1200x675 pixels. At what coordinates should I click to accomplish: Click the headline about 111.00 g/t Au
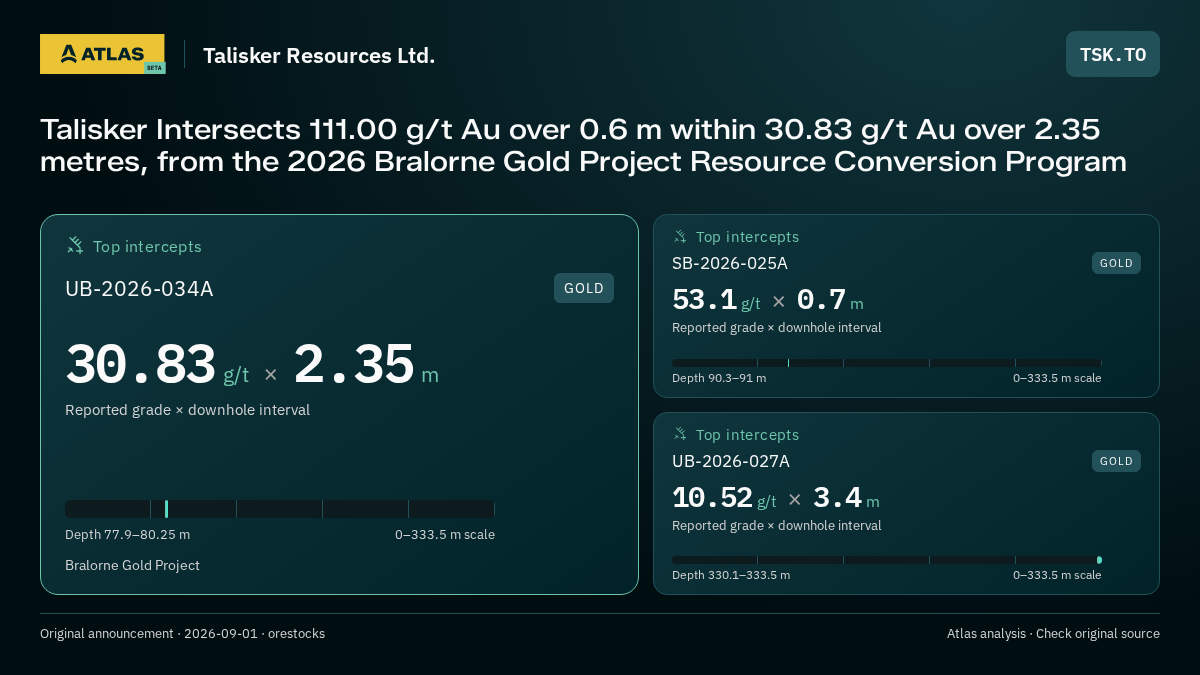pyautogui.click(x=583, y=145)
